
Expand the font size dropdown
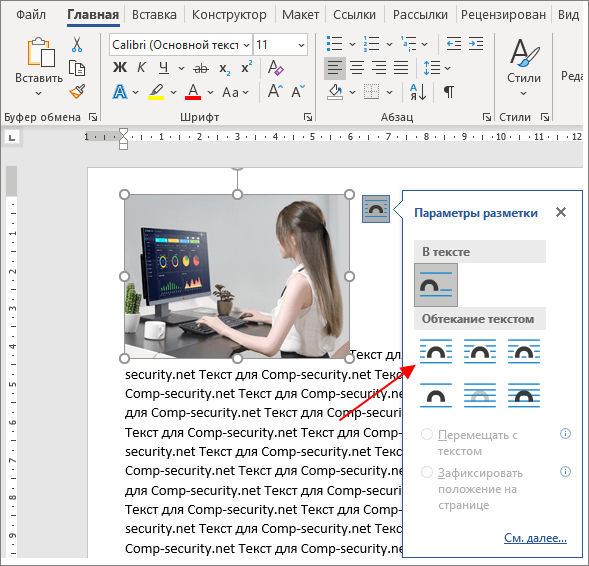point(301,45)
